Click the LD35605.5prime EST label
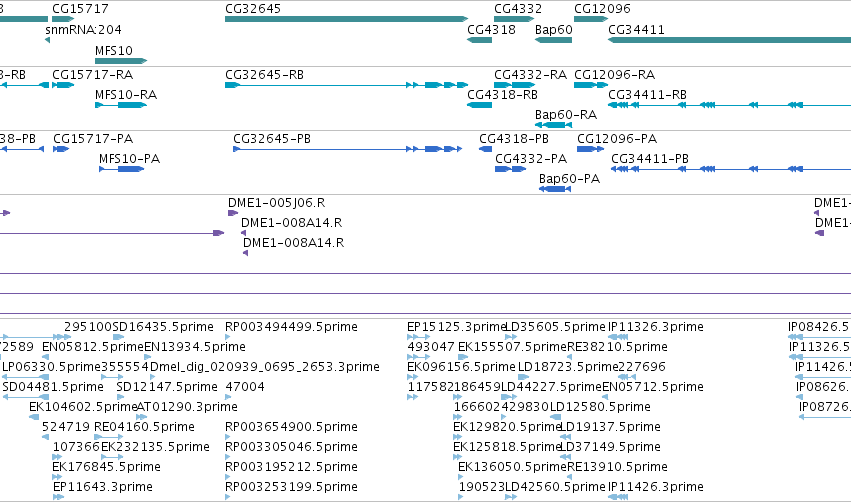This screenshot has height=502, width=851. coord(555,327)
